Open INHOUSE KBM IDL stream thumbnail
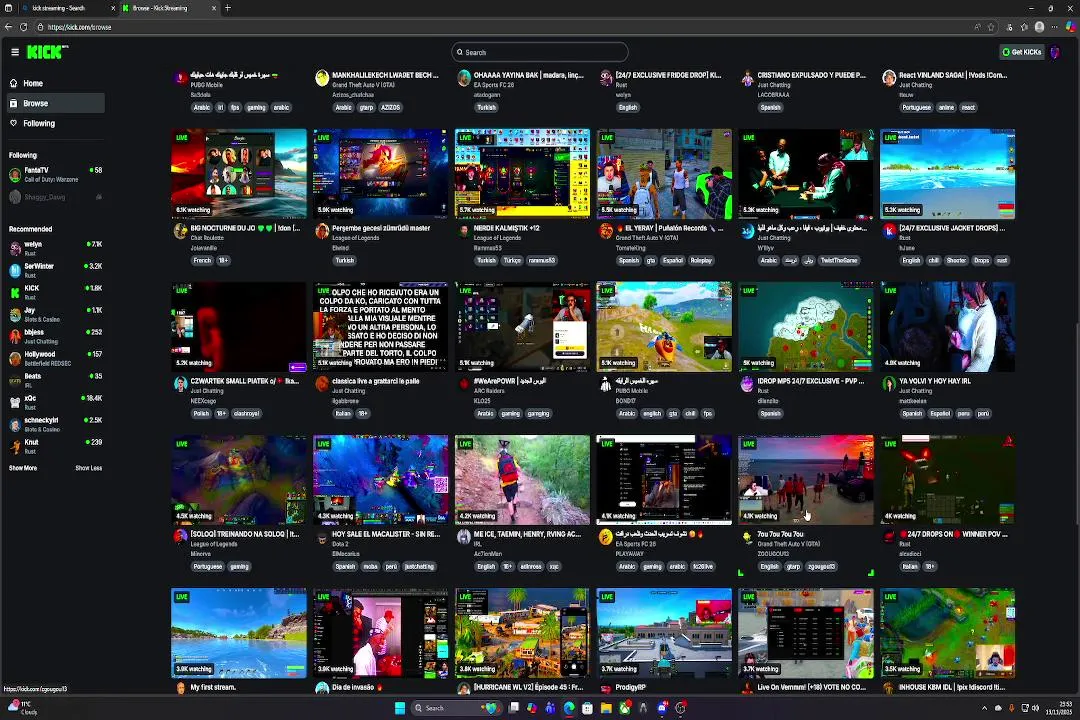The height and width of the screenshot is (720, 1080). tap(948, 632)
